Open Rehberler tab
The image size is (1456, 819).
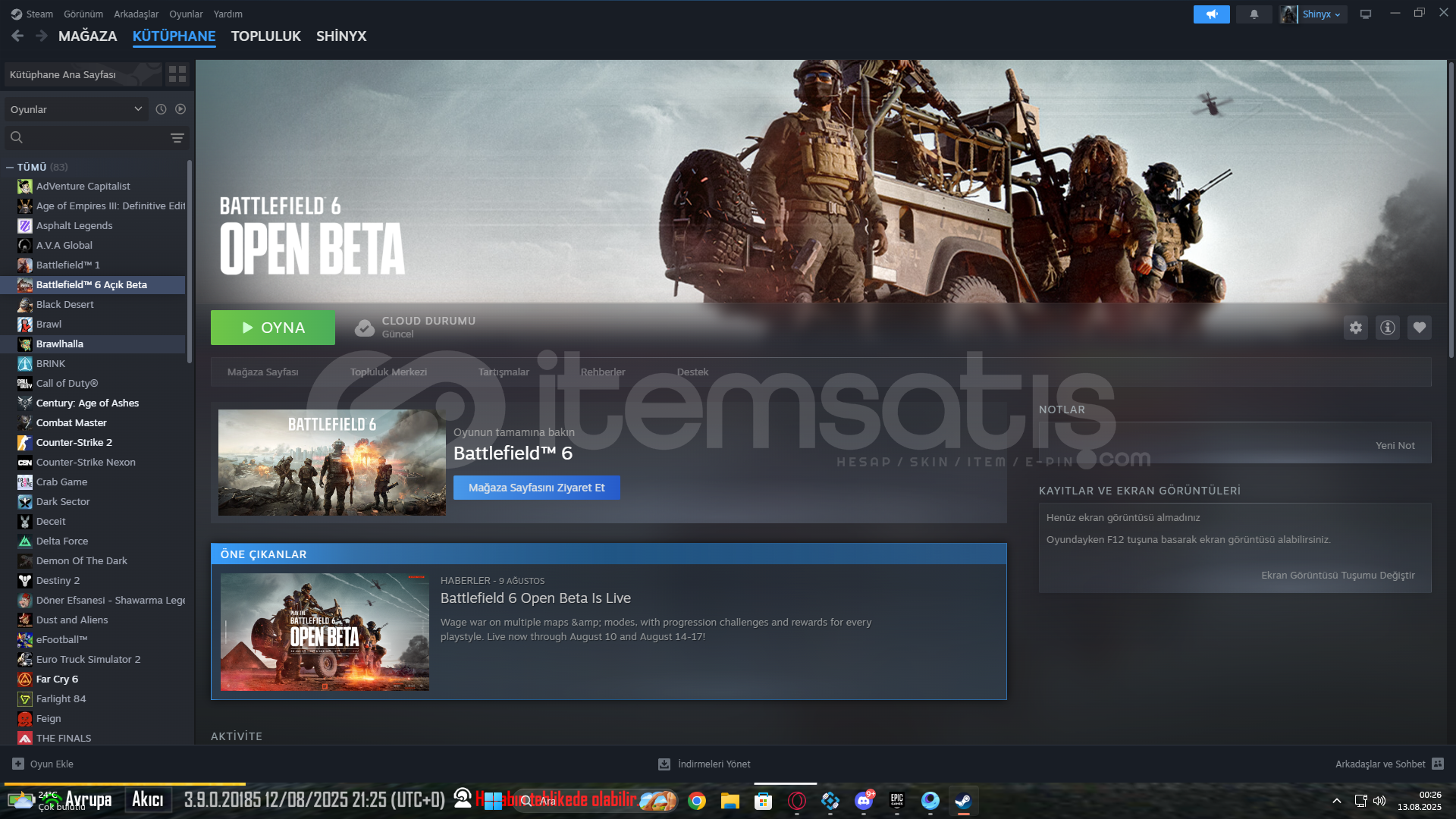[x=603, y=372]
